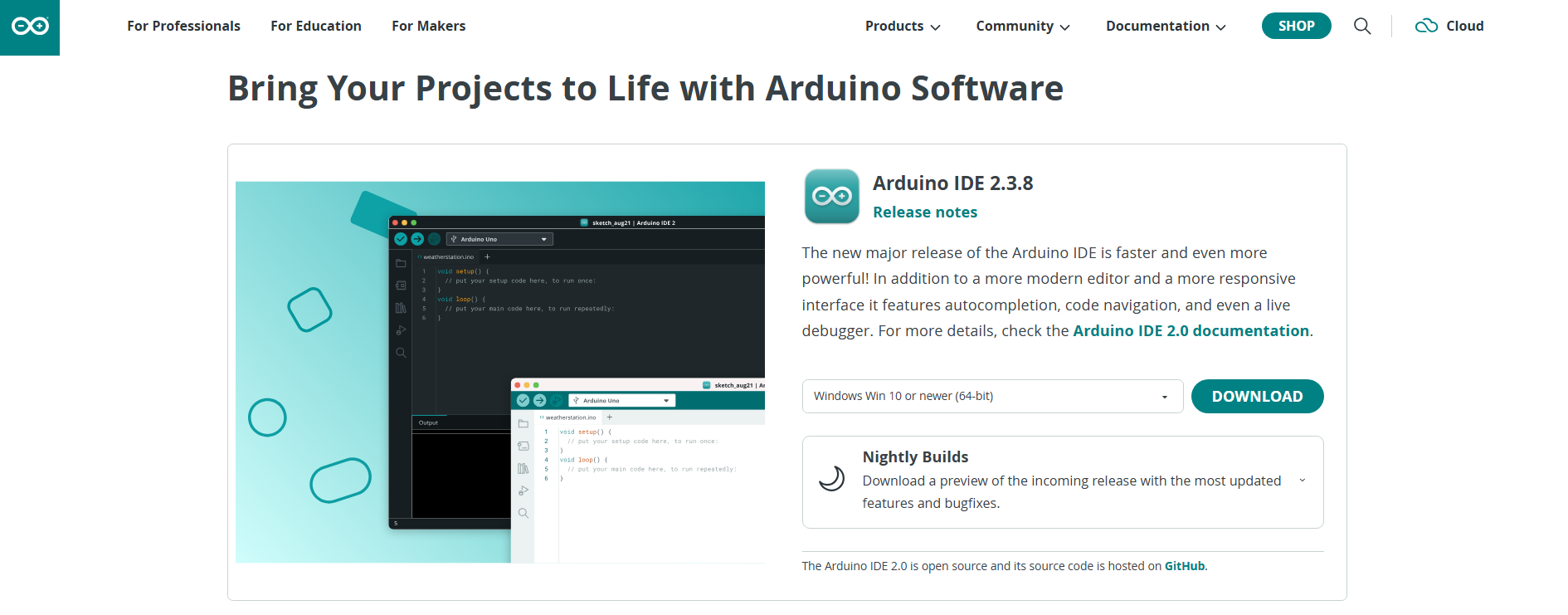Click the Arduino IDE 2.3.8 heading
Viewport: 1568px width, 615px height.
[952, 183]
